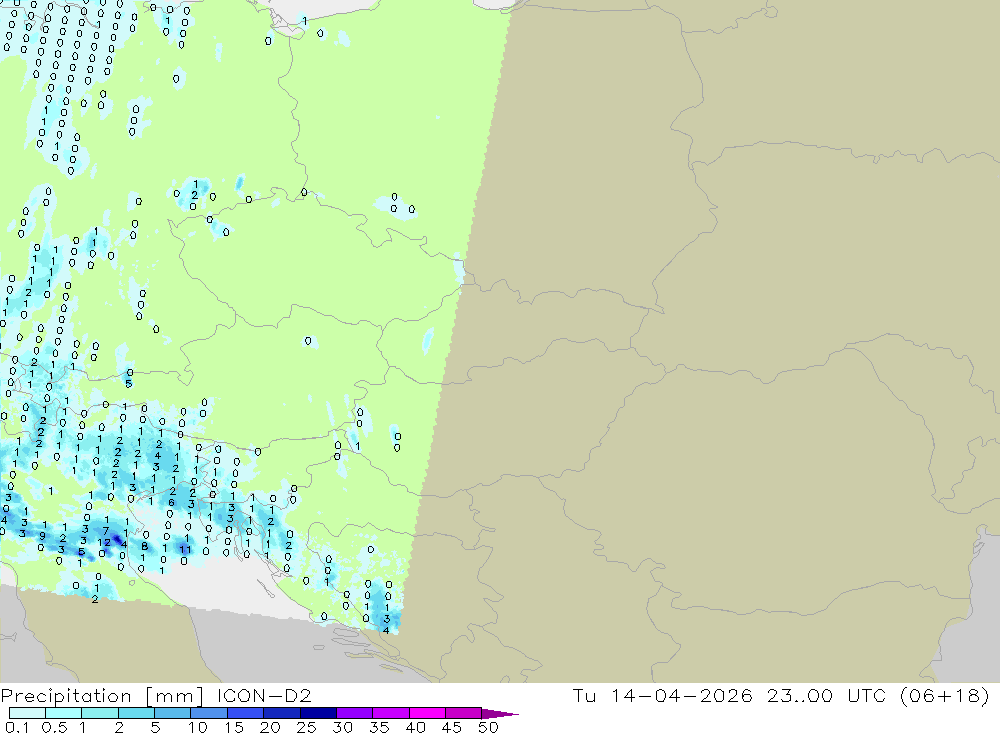Click the time '23..00'
The width and height of the screenshot is (1000, 733).
(x=800, y=695)
